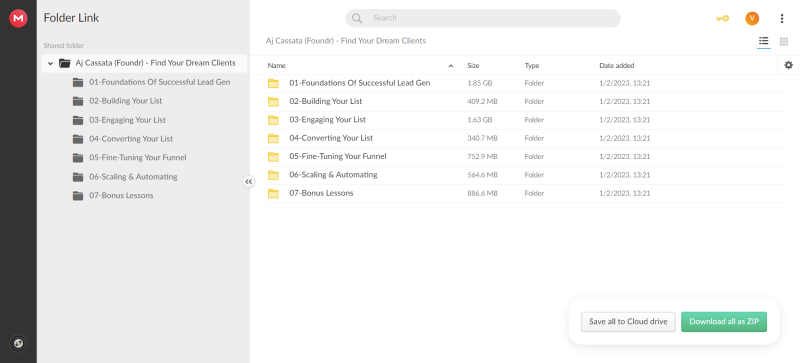Image resolution: width=800 pixels, height=363 pixels.
Task: Click the 07-Bonus Lessons folder icon in list
Action: point(273,193)
